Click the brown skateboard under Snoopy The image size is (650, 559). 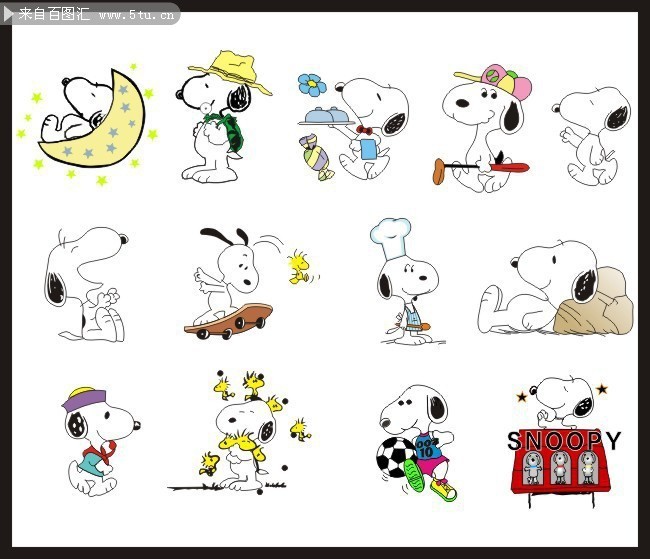(229, 321)
